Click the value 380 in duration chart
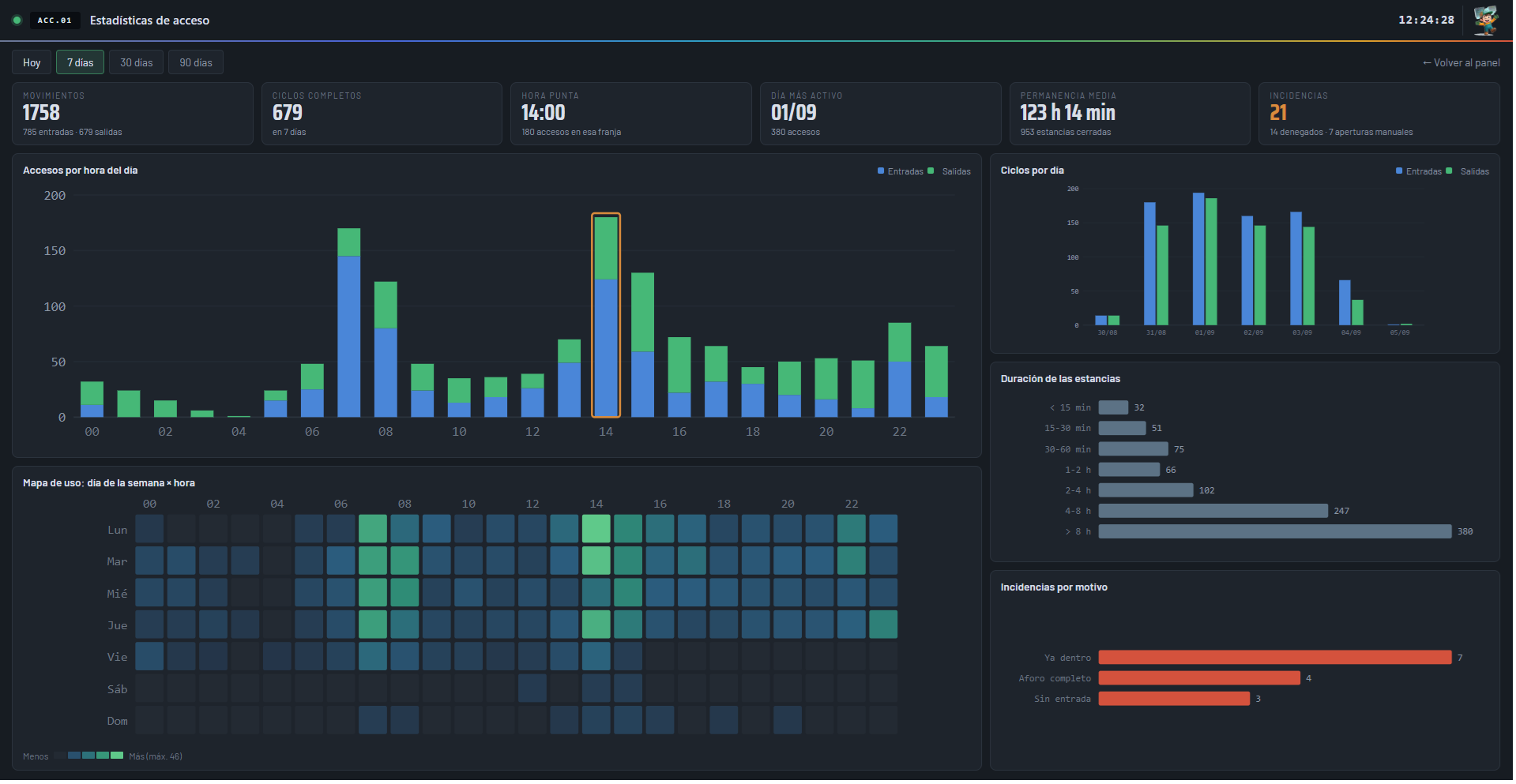Viewport: 1516px width, 784px height. [x=1465, y=532]
